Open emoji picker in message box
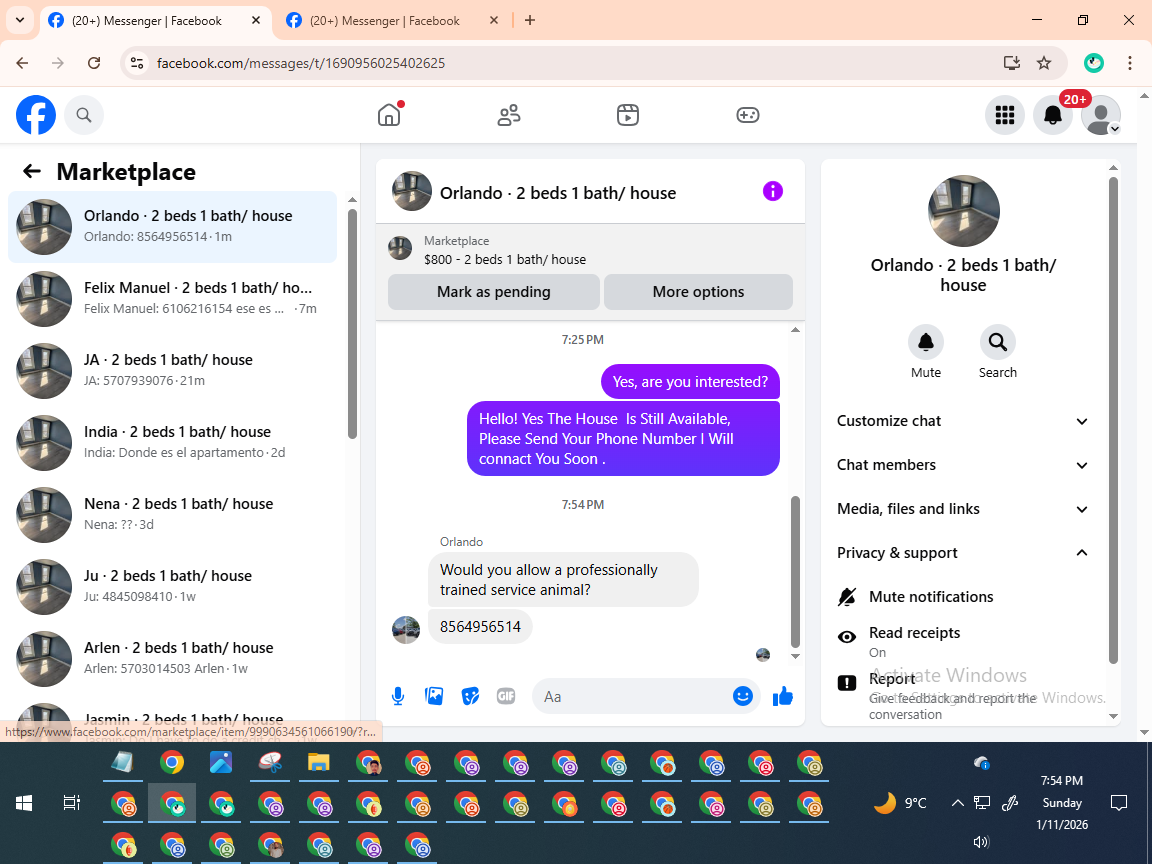 [743, 696]
